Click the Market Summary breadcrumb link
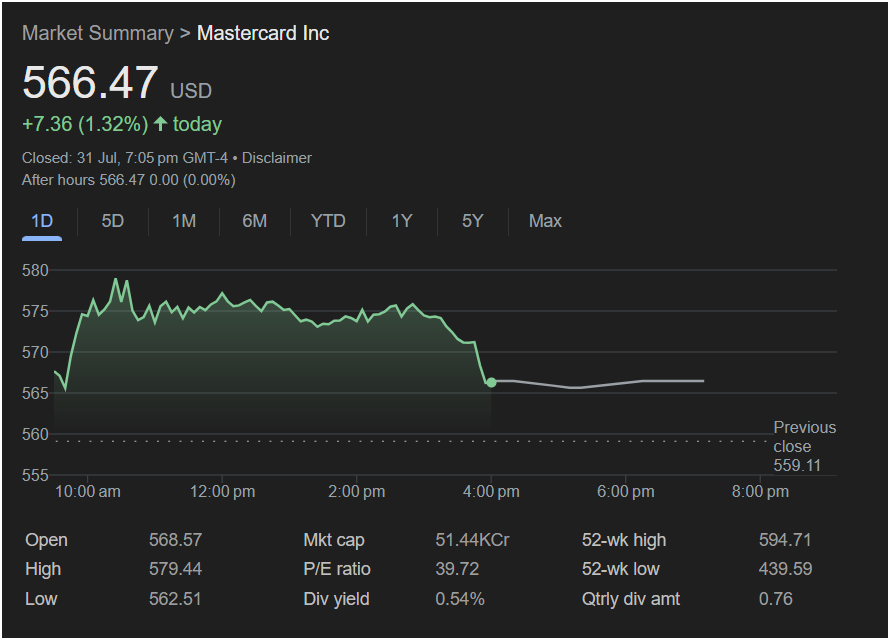The width and height of the screenshot is (890, 640). click(x=98, y=33)
